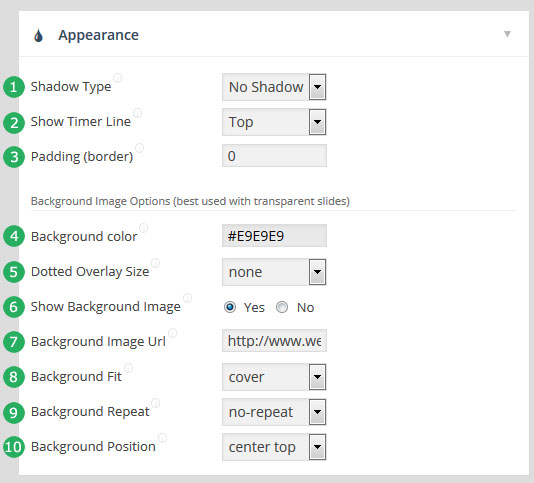
Task: Open the Shadow Type dropdown
Action: pos(274,87)
